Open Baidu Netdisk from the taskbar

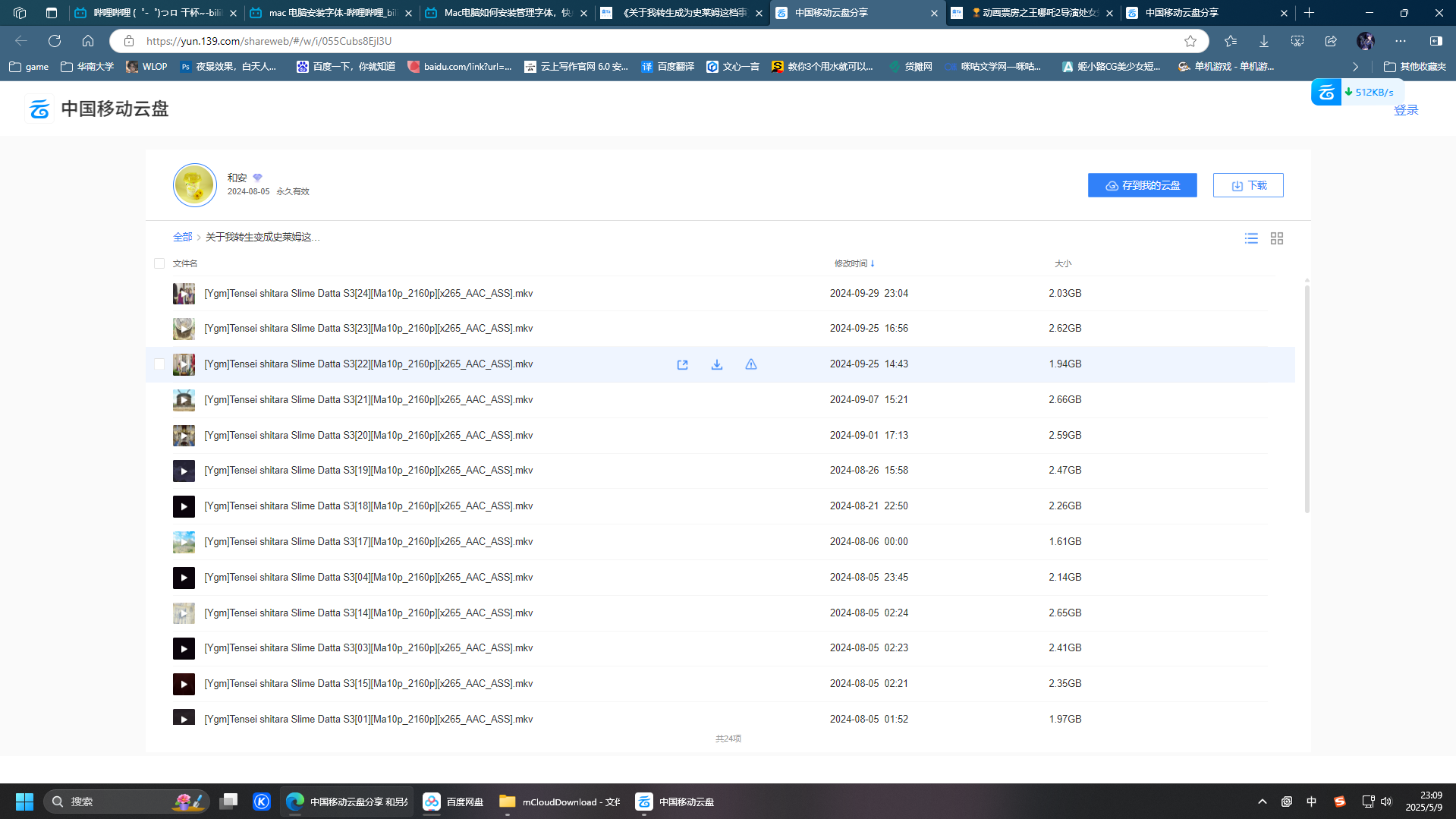(x=454, y=802)
